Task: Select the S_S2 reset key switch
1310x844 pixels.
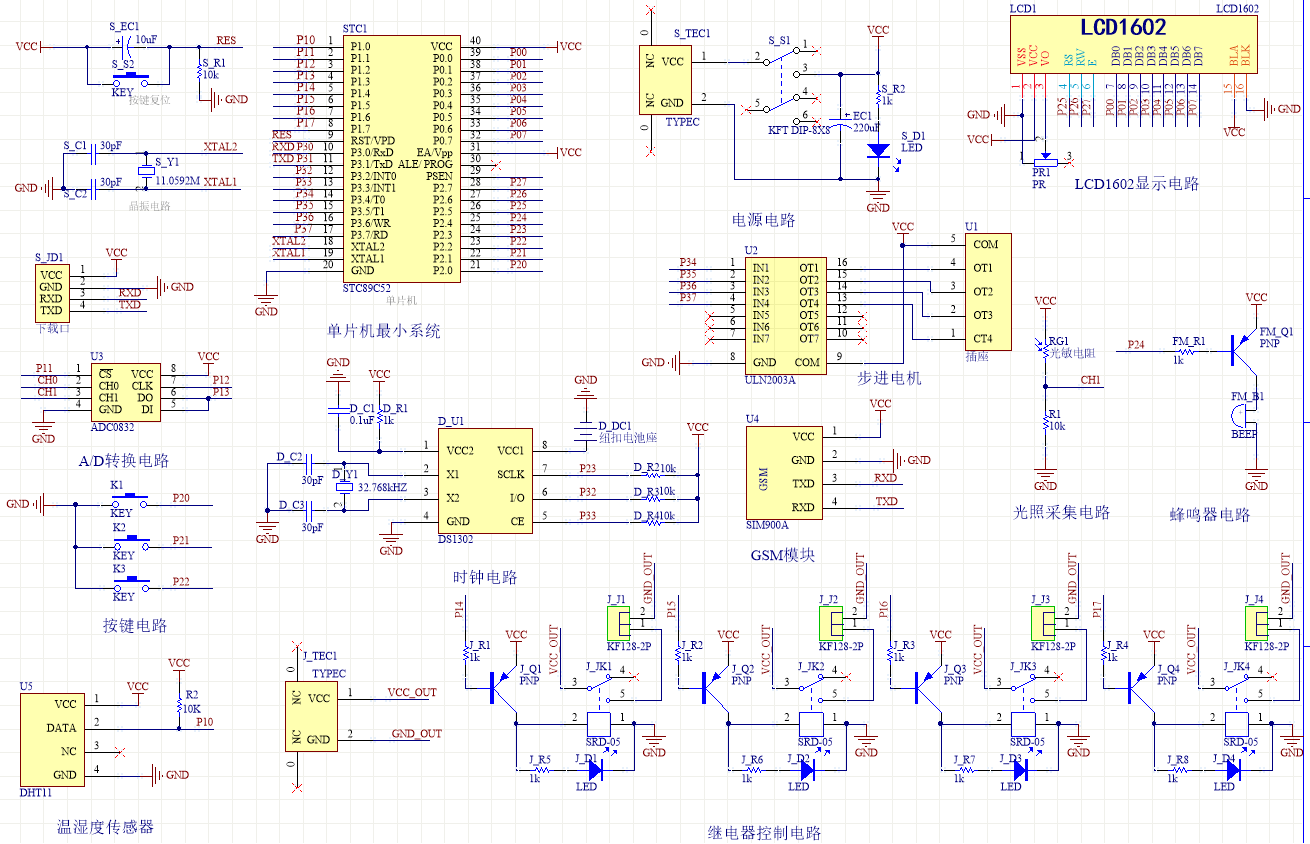Action: click(131, 77)
